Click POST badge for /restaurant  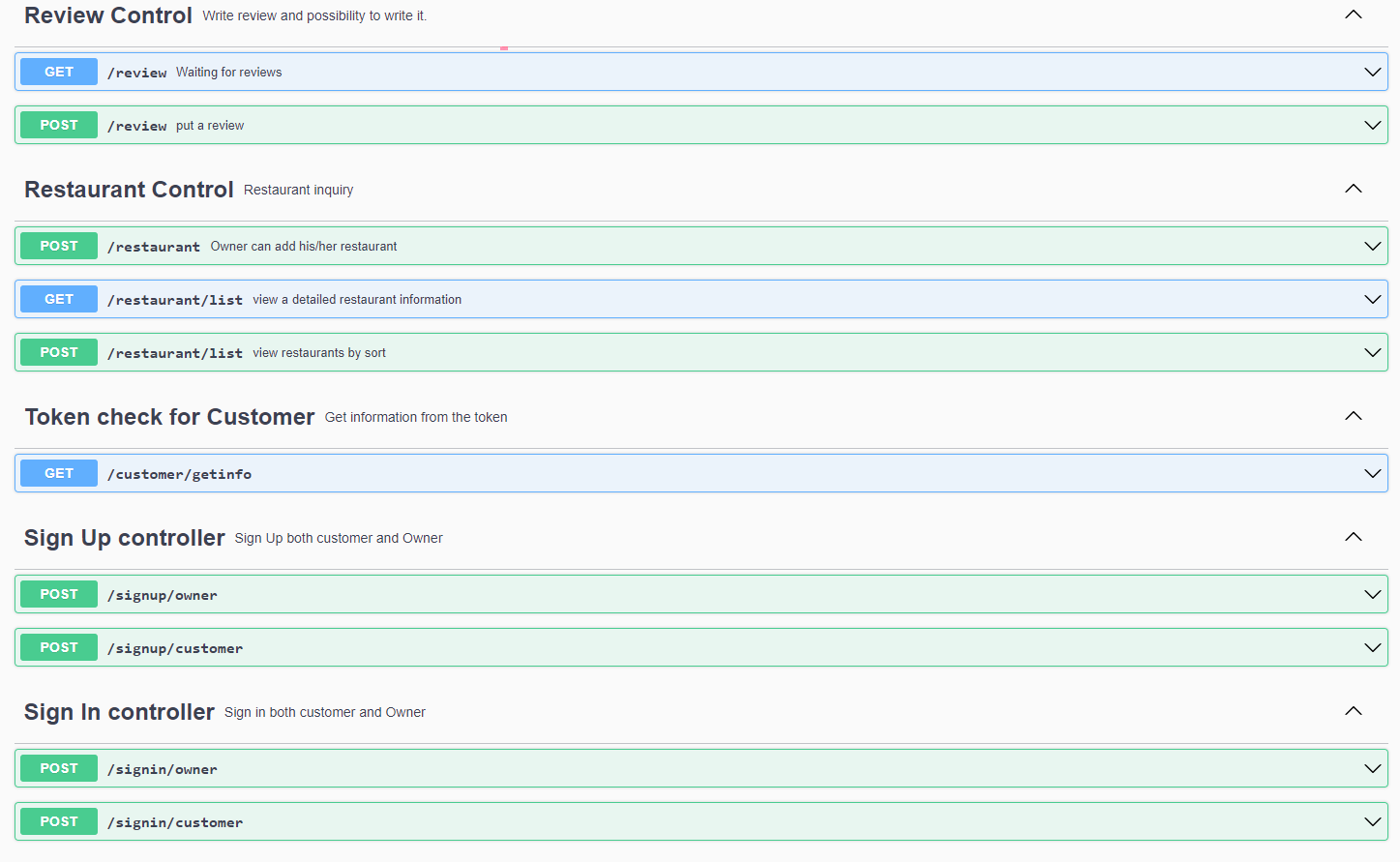pos(59,246)
